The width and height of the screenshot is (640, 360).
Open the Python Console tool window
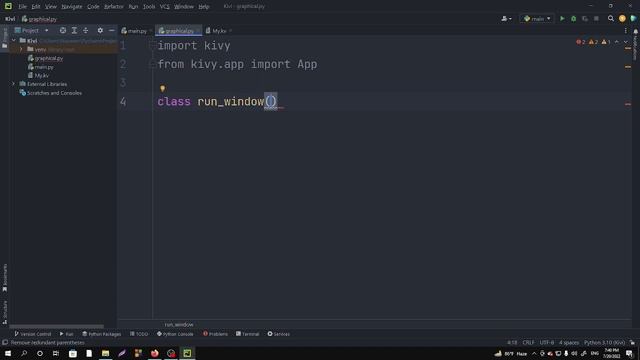pos(175,334)
